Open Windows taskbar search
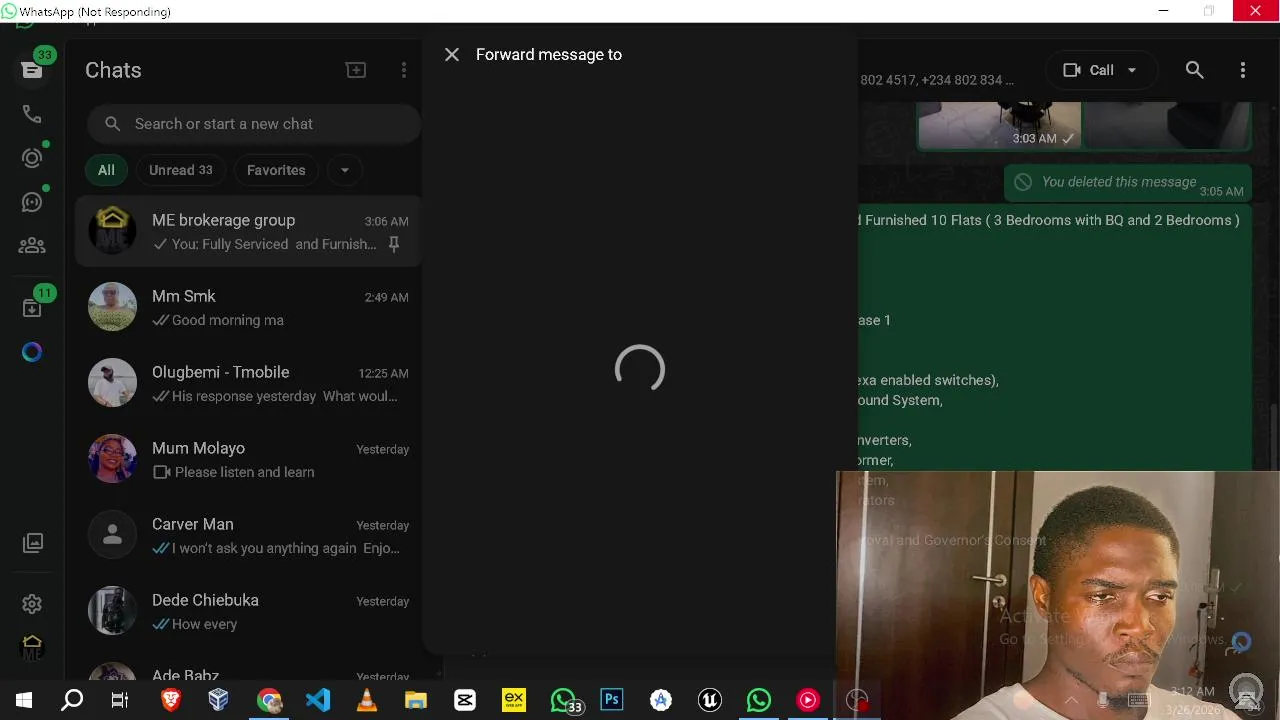 click(72, 700)
